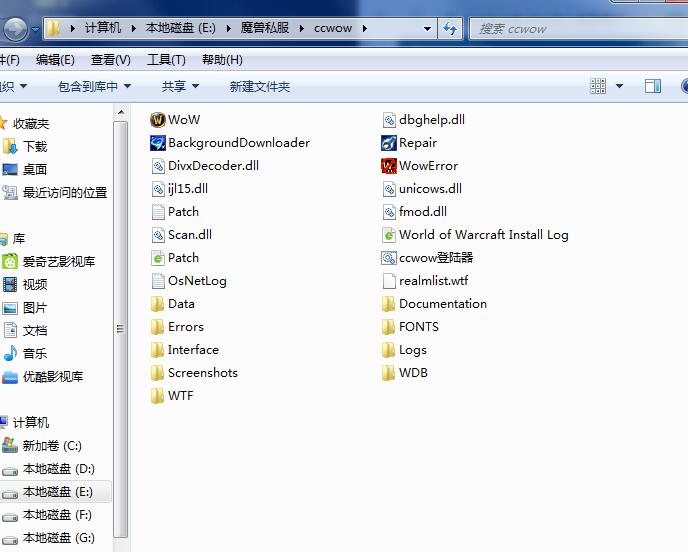Image resolution: width=688 pixels, height=552 pixels.
Task: Open the WoW application icon
Action: coord(158,119)
